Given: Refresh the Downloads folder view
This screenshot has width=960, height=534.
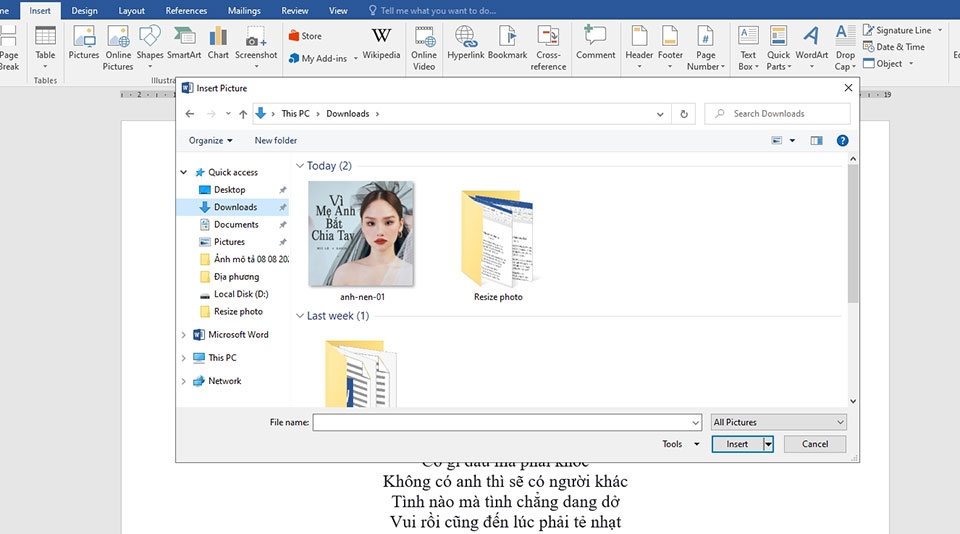Looking at the screenshot, I should click(684, 114).
